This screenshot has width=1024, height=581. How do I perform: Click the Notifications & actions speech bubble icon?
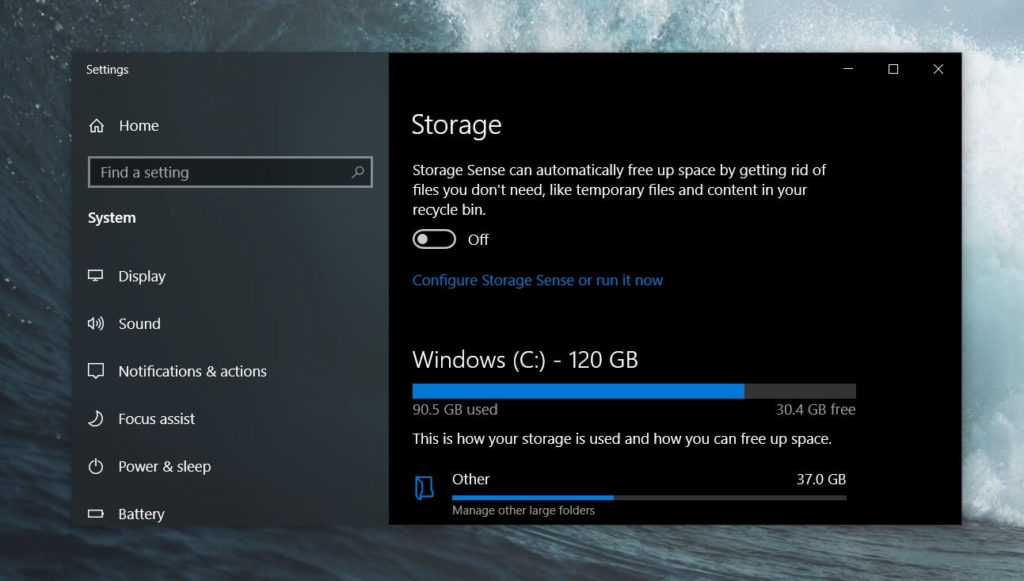[95, 371]
